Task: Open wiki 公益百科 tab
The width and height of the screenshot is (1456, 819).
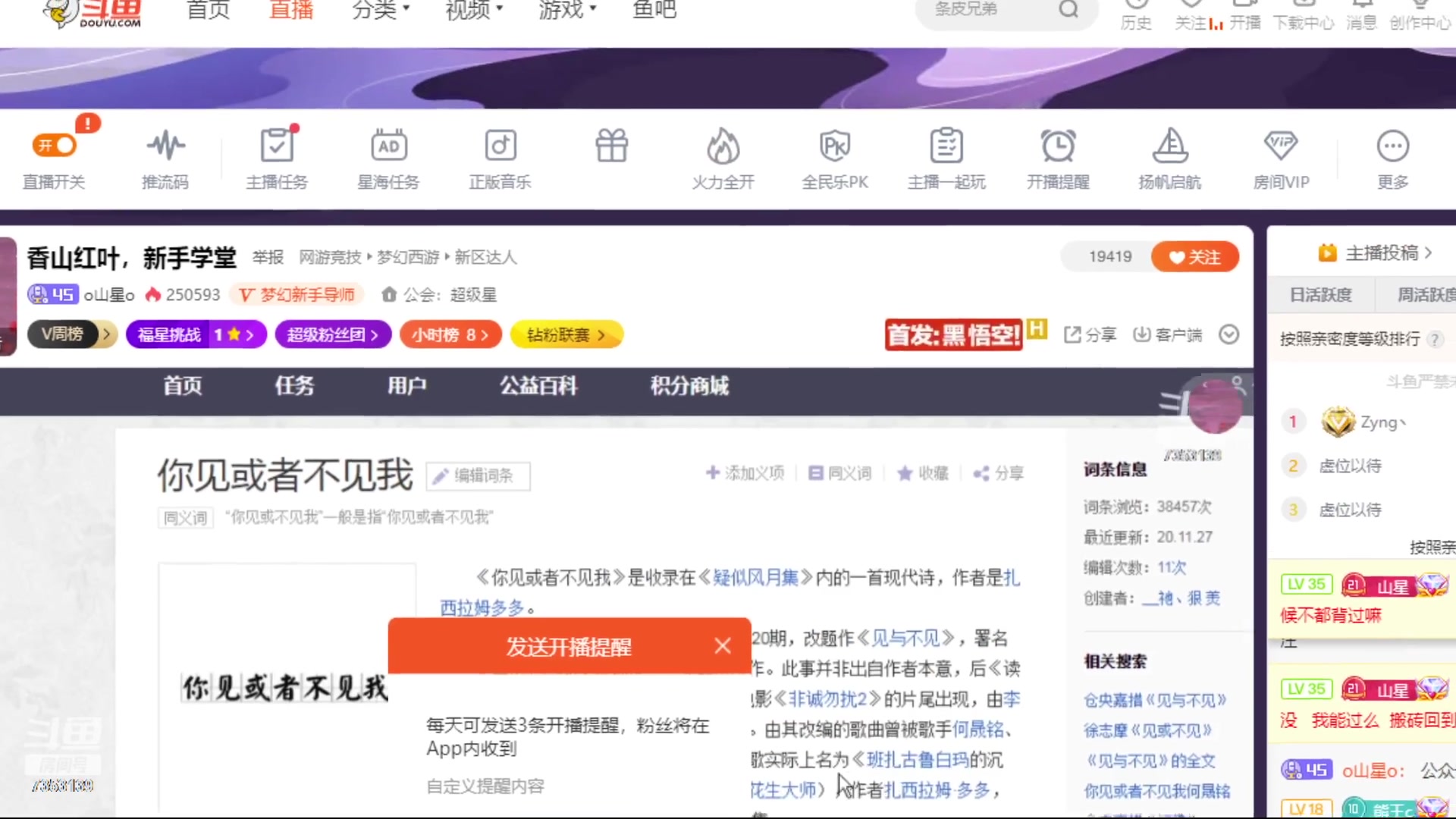Action: click(x=538, y=386)
